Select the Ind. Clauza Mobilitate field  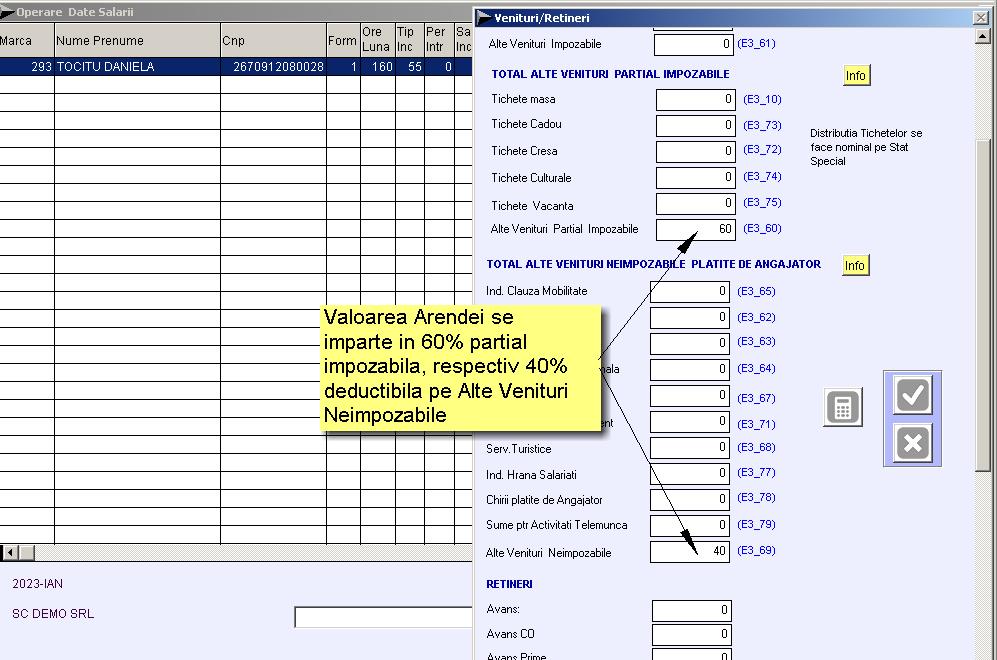click(690, 292)
